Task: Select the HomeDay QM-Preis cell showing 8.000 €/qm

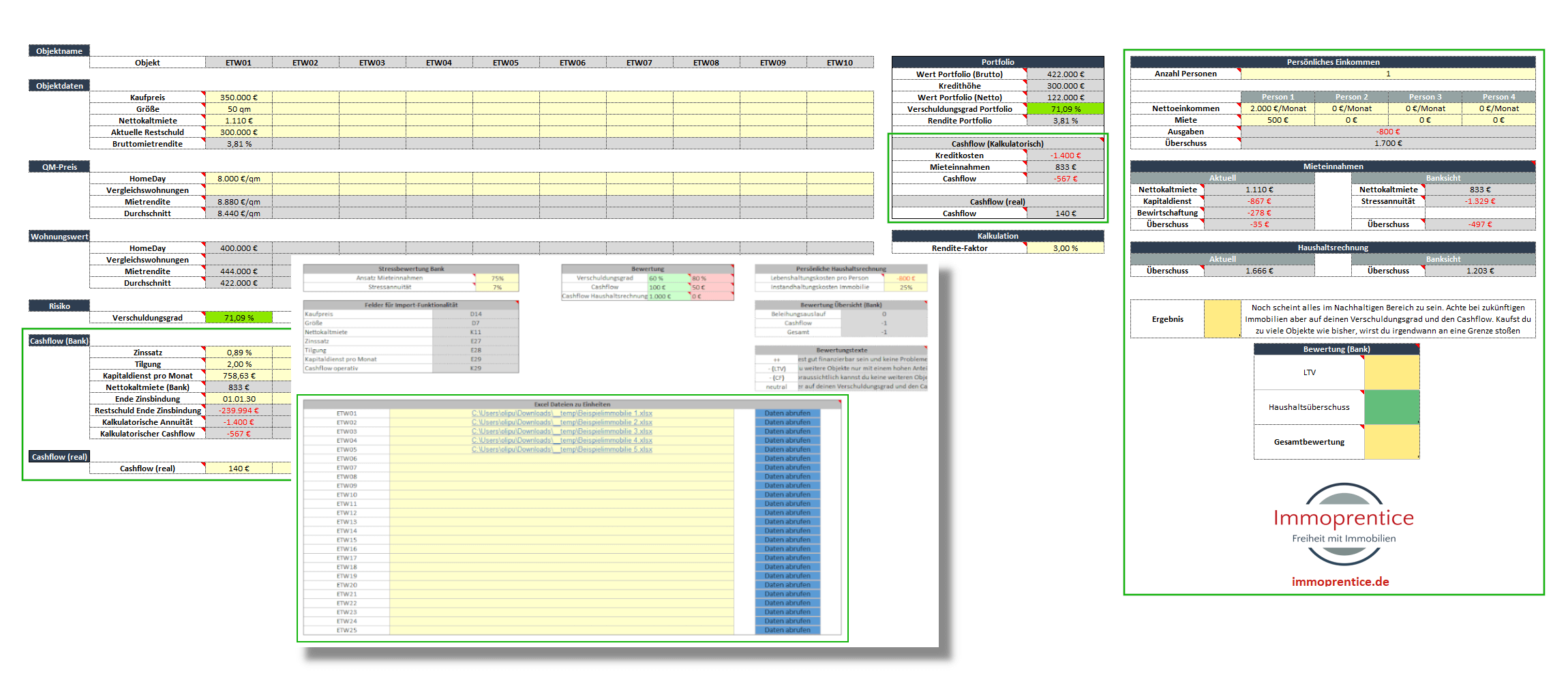Action: pos(239,179)
